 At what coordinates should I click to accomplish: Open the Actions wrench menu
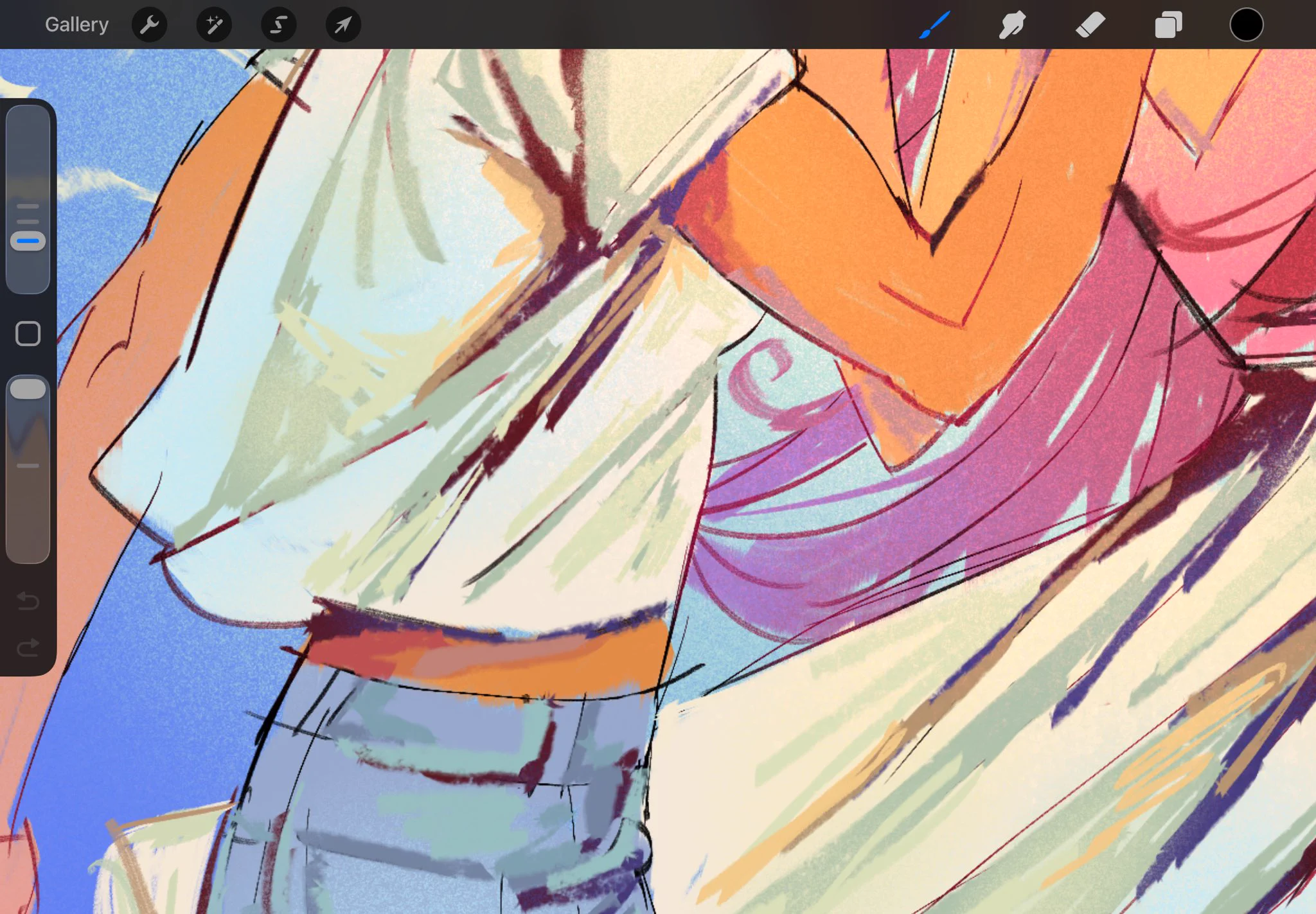pyautogui.click(x=149, y=25)
